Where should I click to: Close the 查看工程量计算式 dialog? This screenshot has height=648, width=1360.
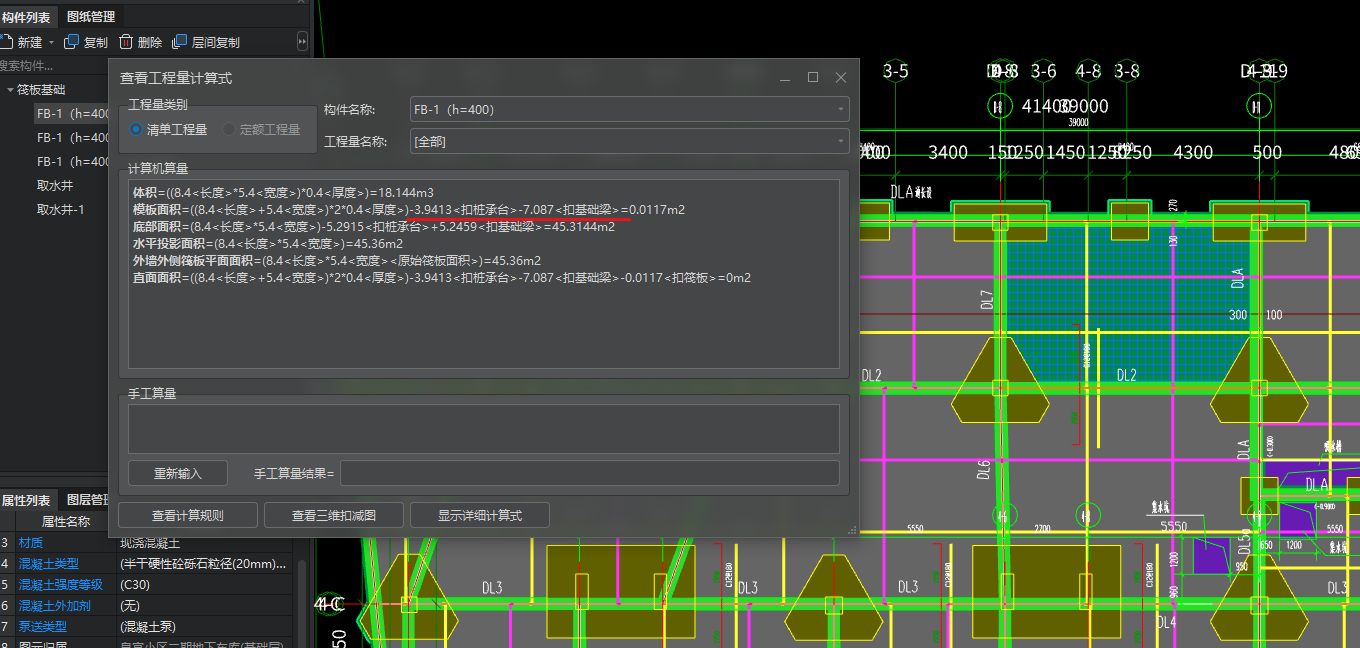tap(841, 77)
